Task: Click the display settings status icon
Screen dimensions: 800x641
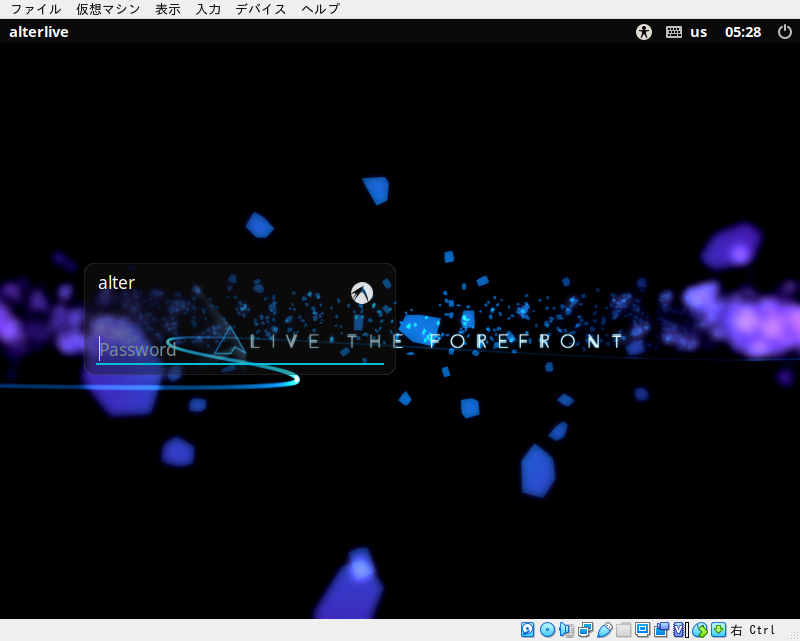Action: [642, 630]
